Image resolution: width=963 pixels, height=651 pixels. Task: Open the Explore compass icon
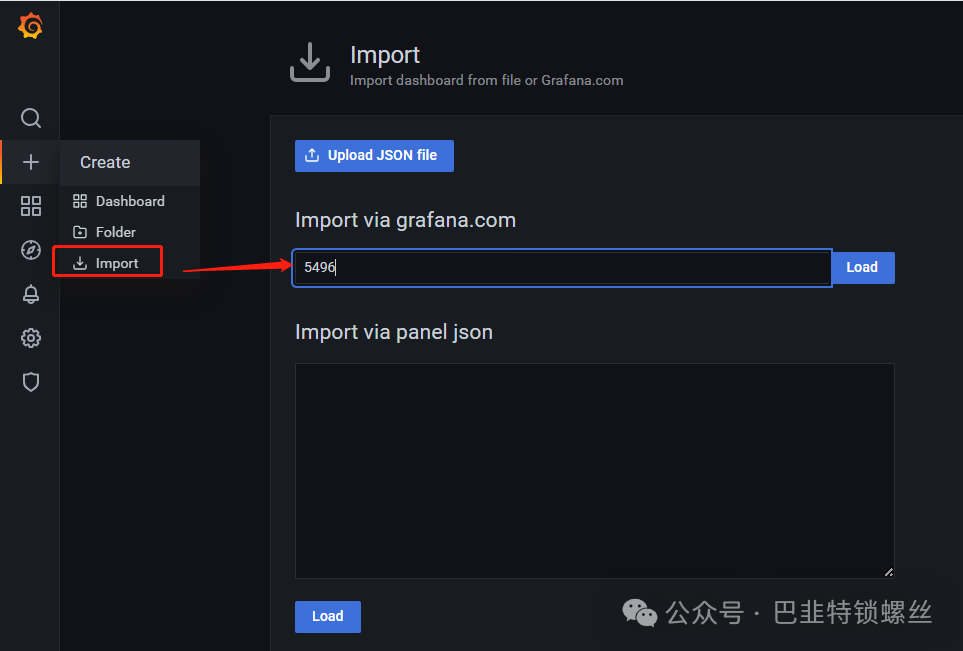pos(31,250)
